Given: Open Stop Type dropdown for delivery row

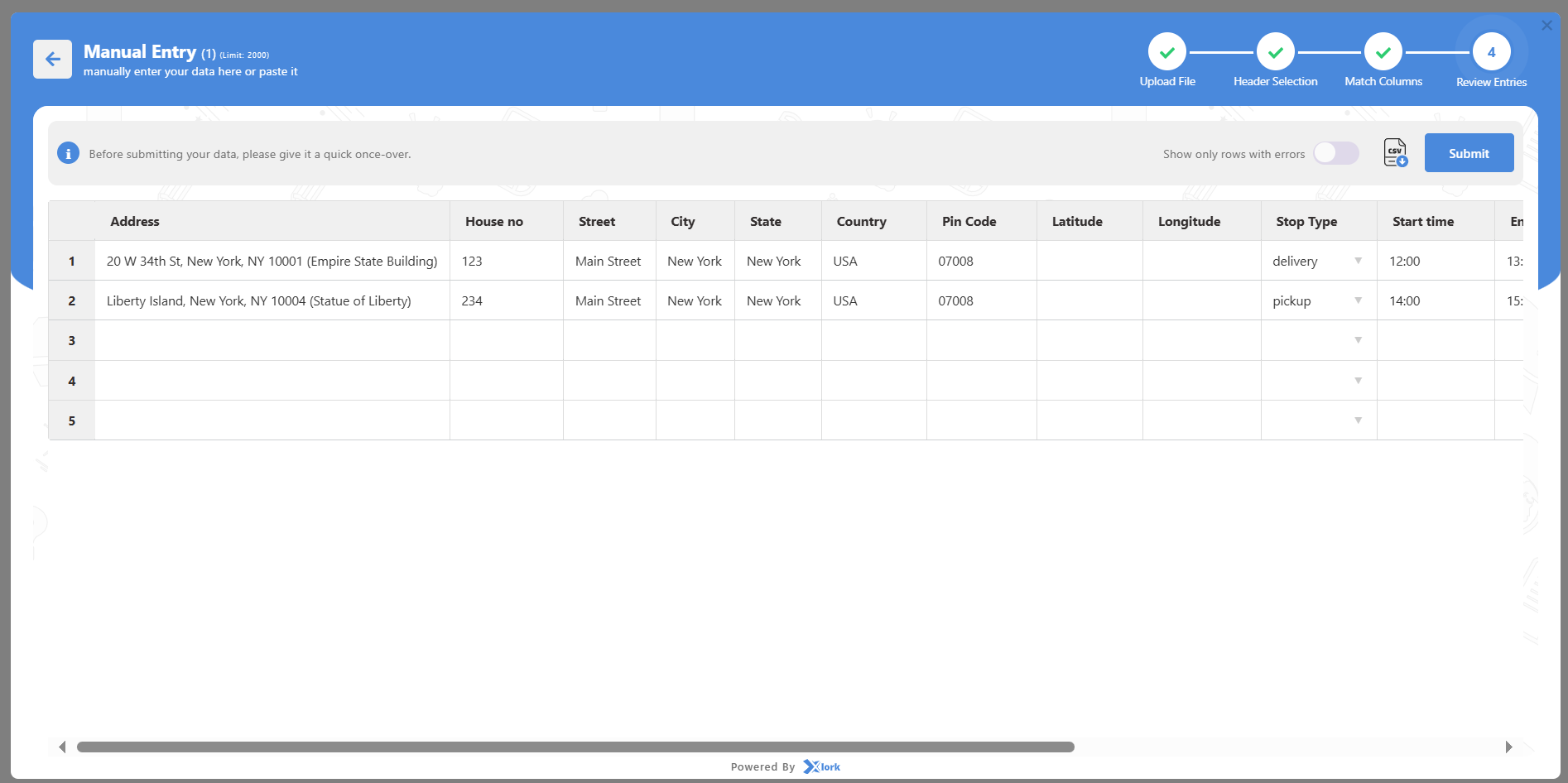Looking at the screenshot, I should coord(1358,261).
